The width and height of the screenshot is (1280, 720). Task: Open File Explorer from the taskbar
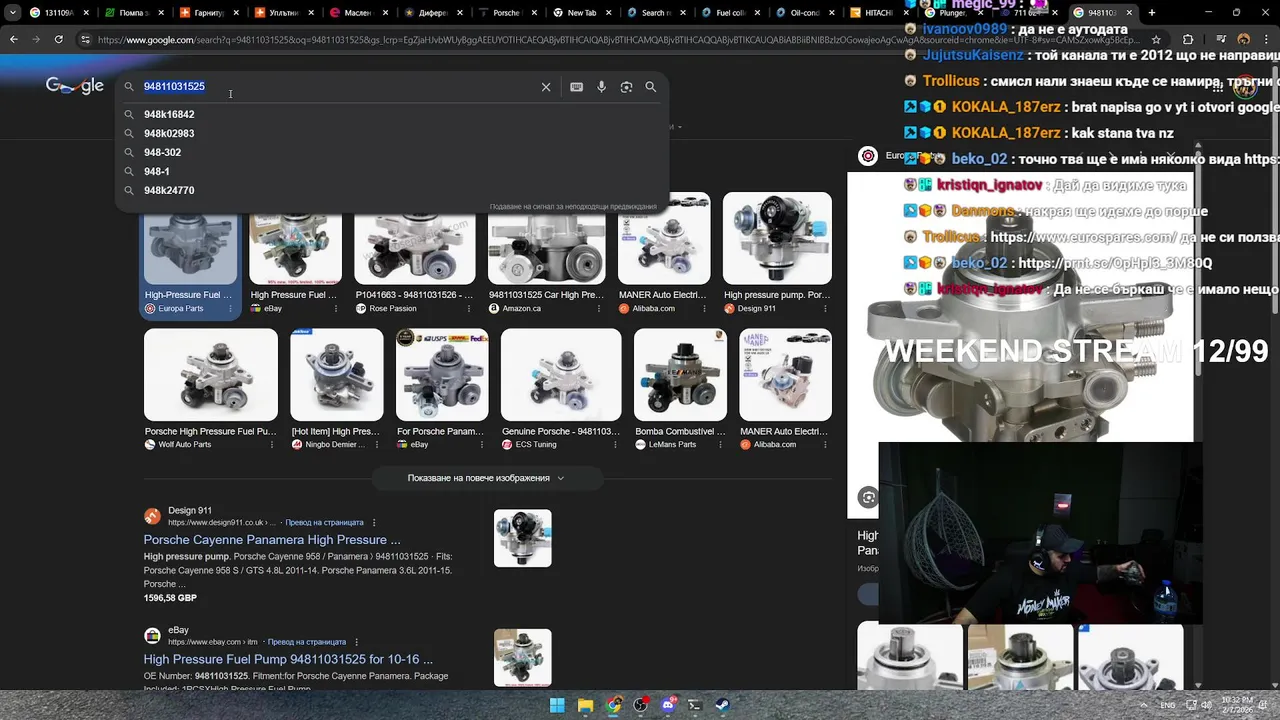click(586, 705)
